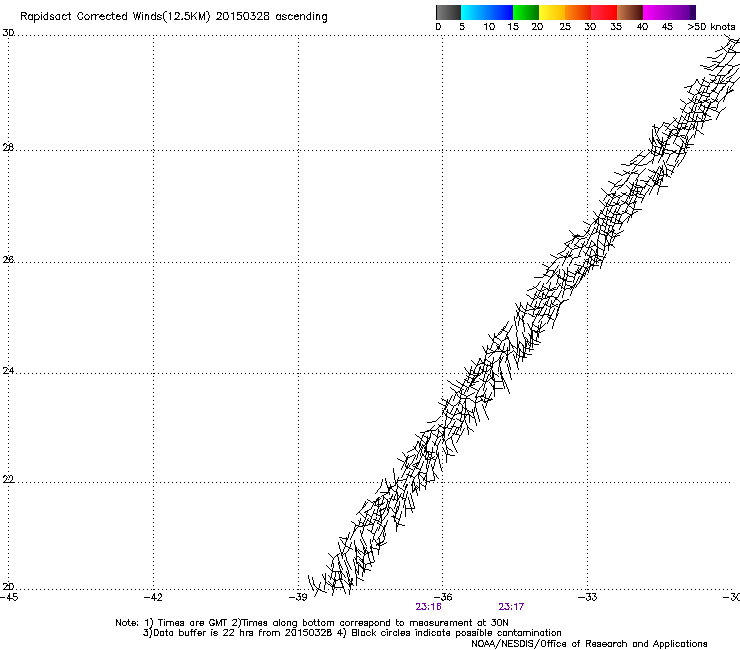The height and width of the screenshot is (650, 740).
Task: Click the -39 longitude axis label
Action: (x=298, y=597)
